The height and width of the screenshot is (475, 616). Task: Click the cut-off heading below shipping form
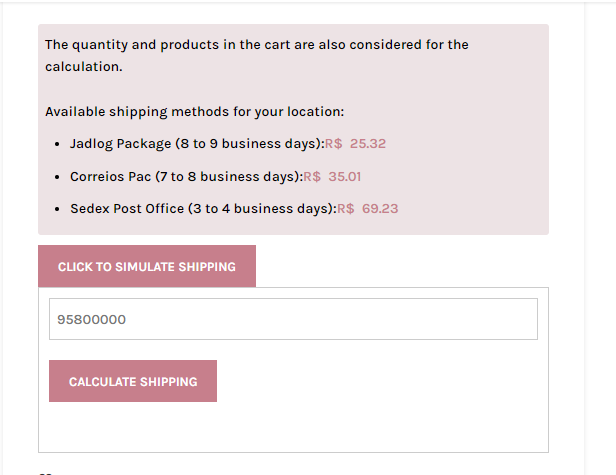click(x=46, y=473)
